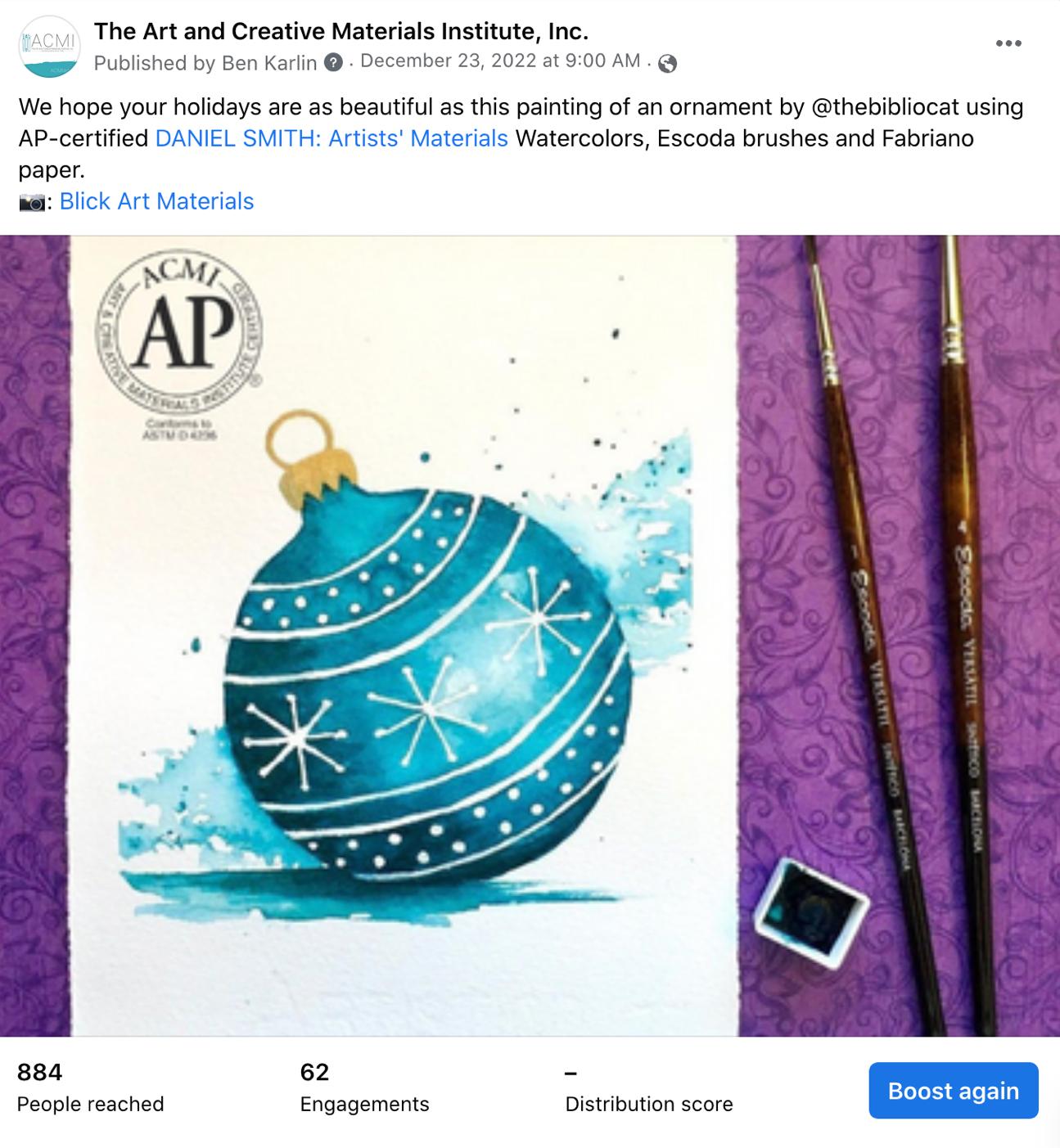Image resolution: width=1060 pixels, height=1148 pixels.
Task: Click the watercolor paint pan in photo
Action: [x=812, y=911]
